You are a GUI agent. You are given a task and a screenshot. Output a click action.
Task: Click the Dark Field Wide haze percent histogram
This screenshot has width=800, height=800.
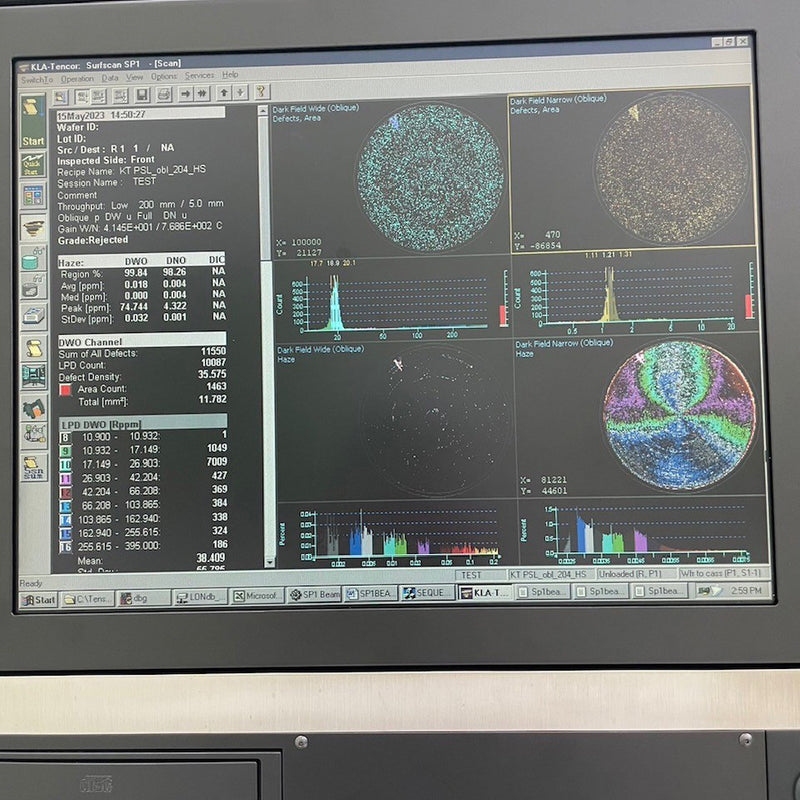406,533
